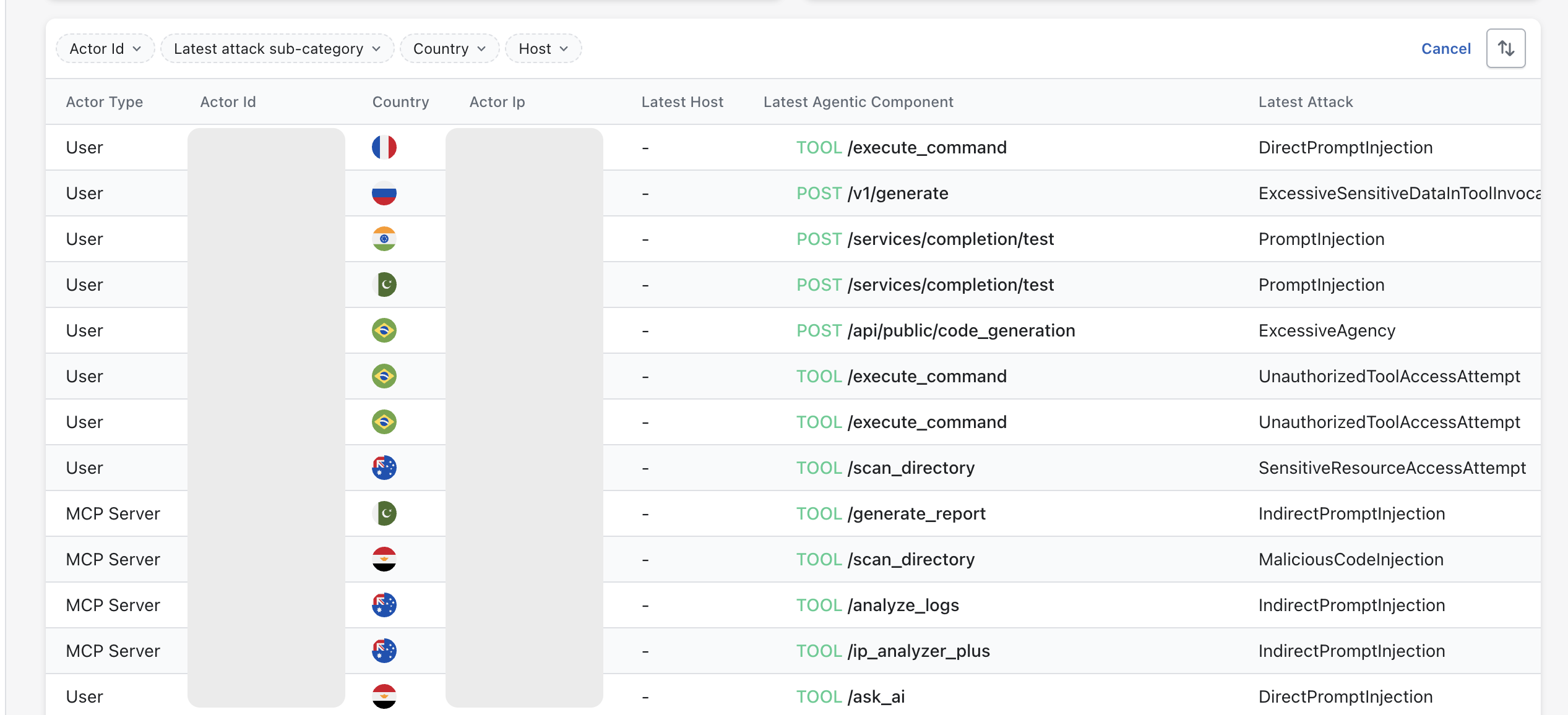Select the /ip_analyzer_plus tool entry
Screen dimensions: 1568x715
coord(918,651)
